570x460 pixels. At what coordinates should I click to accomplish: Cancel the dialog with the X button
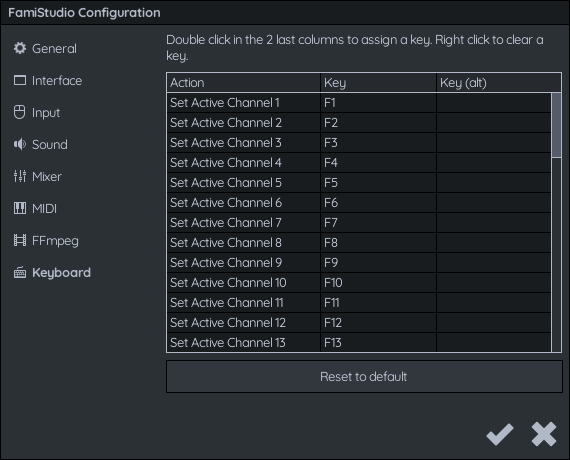pyautogui.click(x=544, y=434)
